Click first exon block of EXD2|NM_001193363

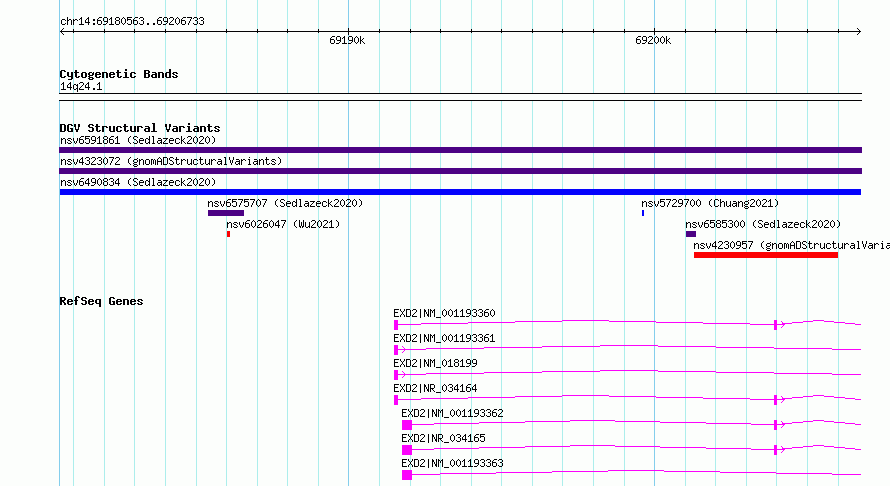tap(407, 475)
